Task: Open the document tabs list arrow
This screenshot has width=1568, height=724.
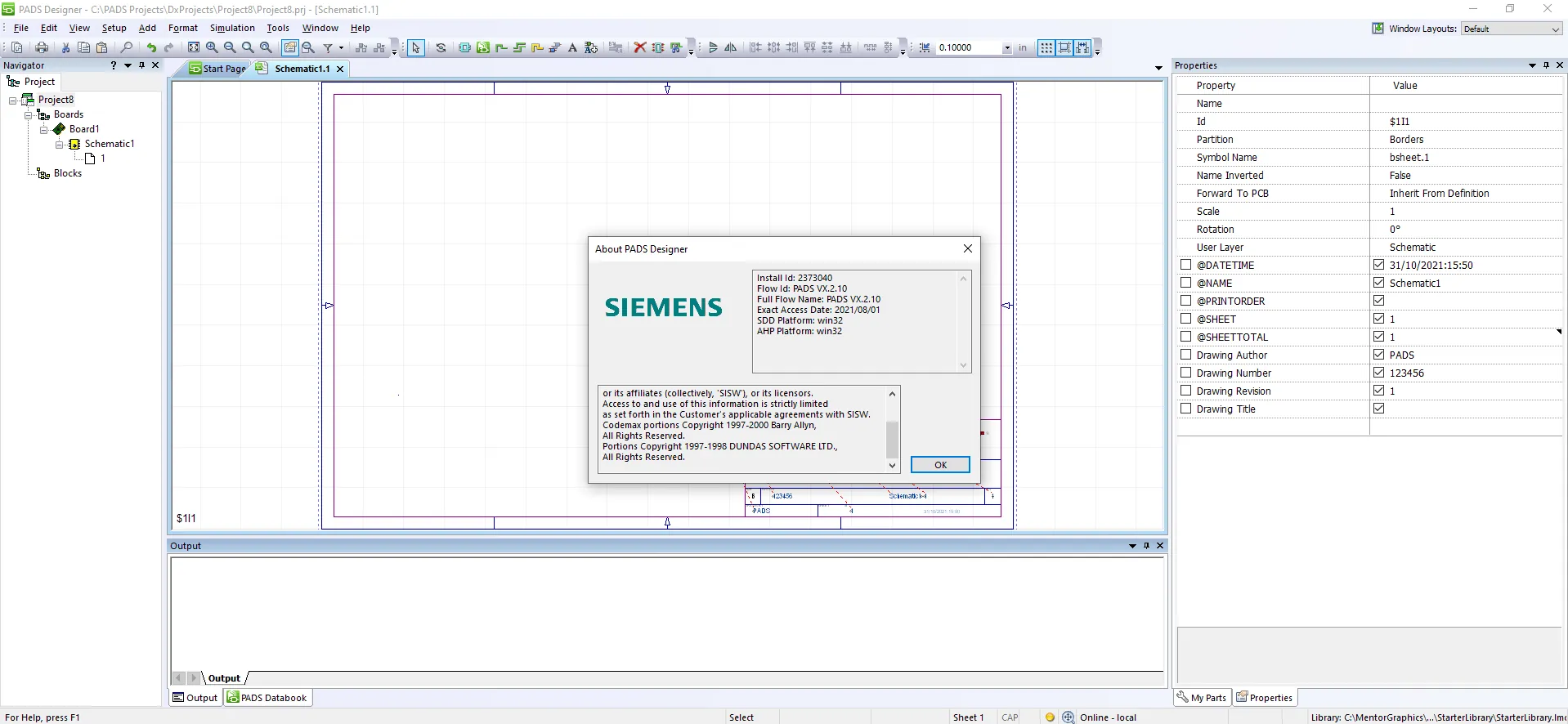Action: pyautogui.click(x=1158, y=68)
